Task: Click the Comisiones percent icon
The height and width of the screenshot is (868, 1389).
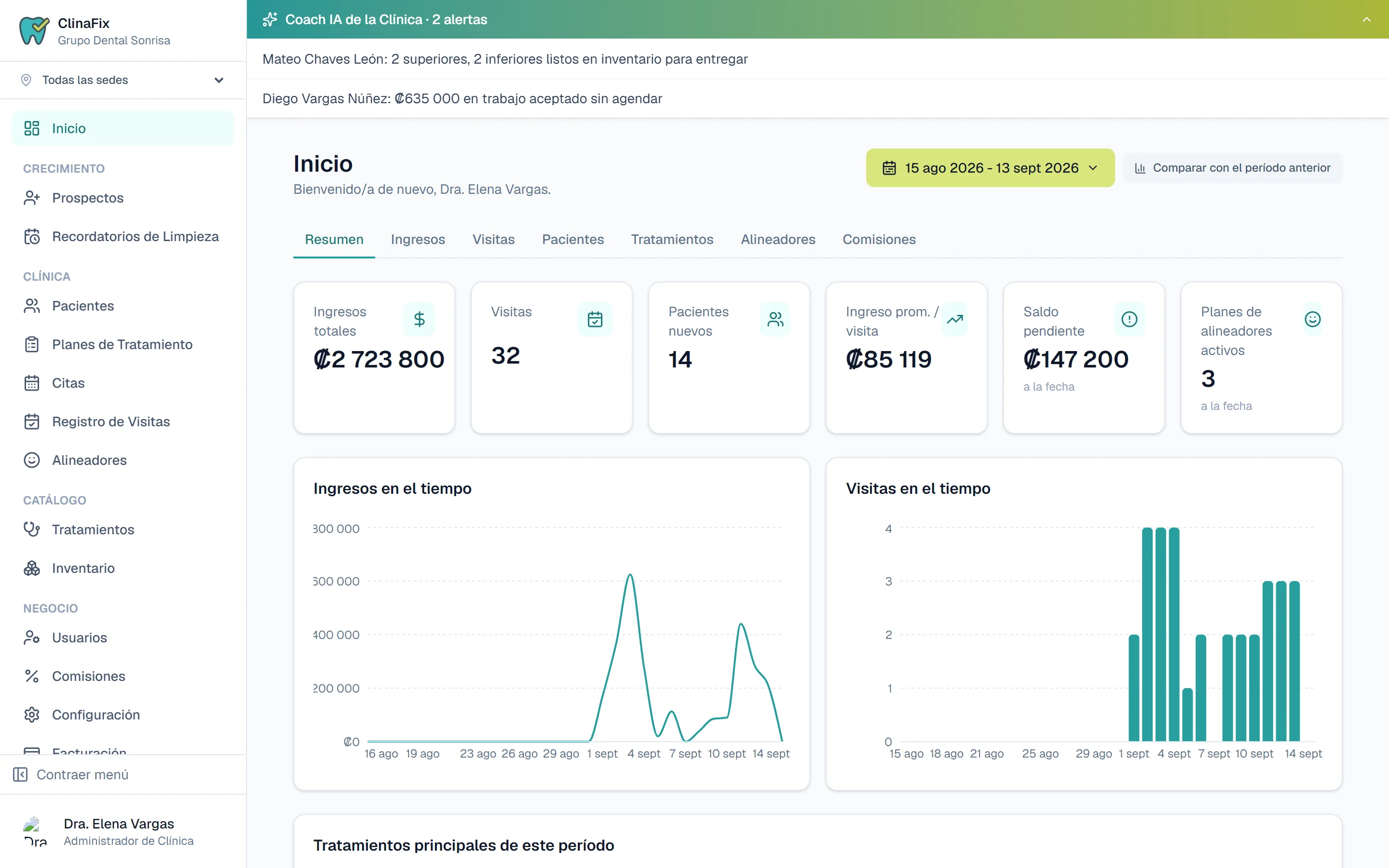Action: point(31,676)
